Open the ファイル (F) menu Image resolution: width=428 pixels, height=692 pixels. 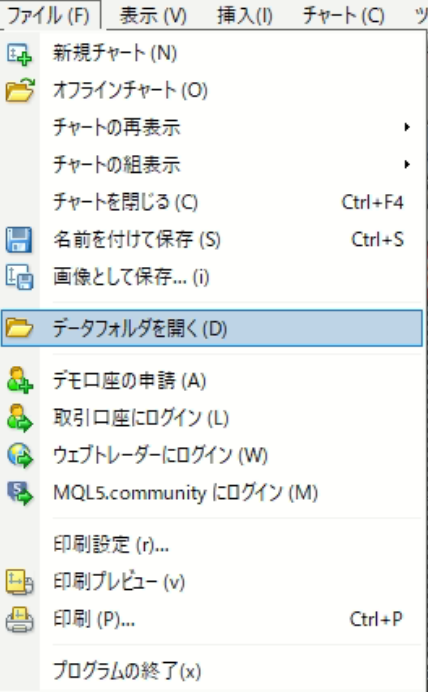coord(49,15)
